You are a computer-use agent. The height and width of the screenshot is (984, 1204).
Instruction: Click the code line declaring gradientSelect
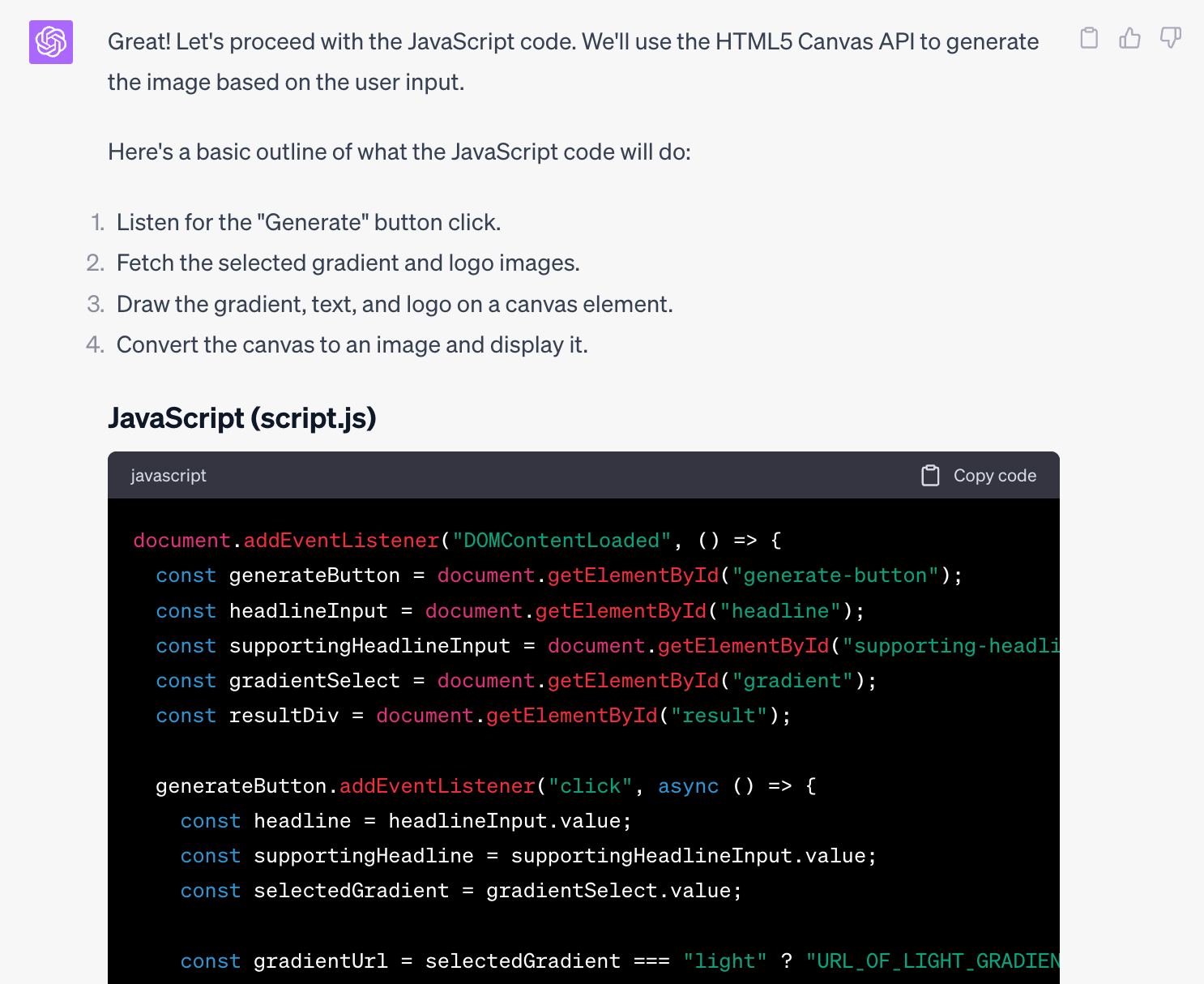[516, 681]
